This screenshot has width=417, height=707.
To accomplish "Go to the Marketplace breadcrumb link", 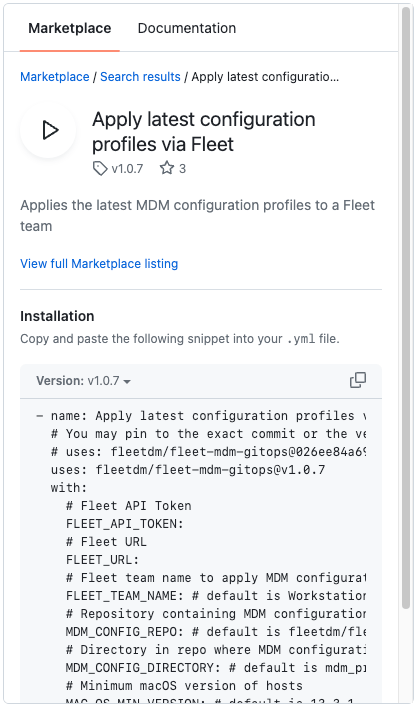I will (55, 77).
